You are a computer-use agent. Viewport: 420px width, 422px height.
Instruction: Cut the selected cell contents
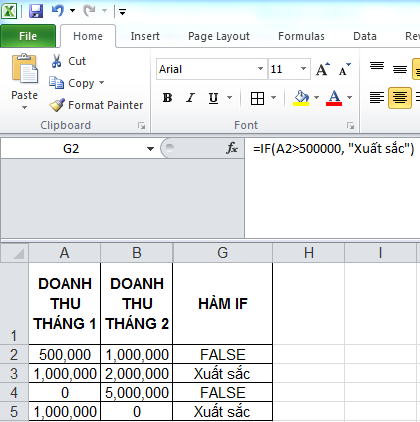[69, 61]
